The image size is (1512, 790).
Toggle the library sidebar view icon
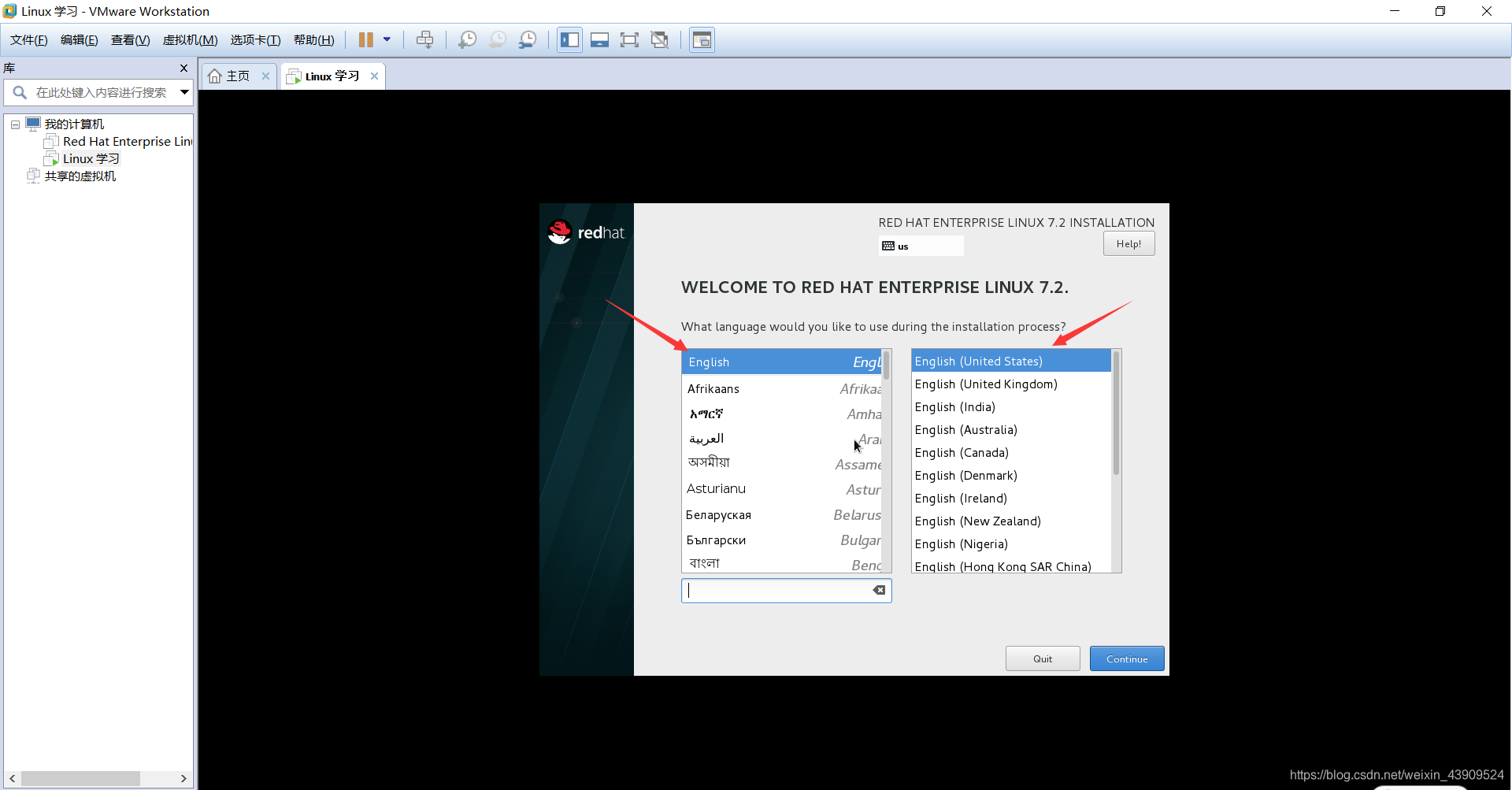(x=570, y=40)
